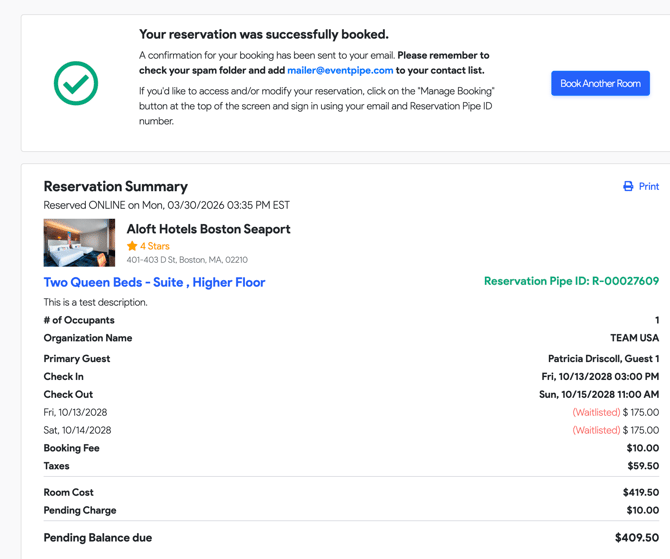The height and width of the screenshot is (559, 670).
Task: Click the Reservation Summary heading
Action: click(115, 186)
